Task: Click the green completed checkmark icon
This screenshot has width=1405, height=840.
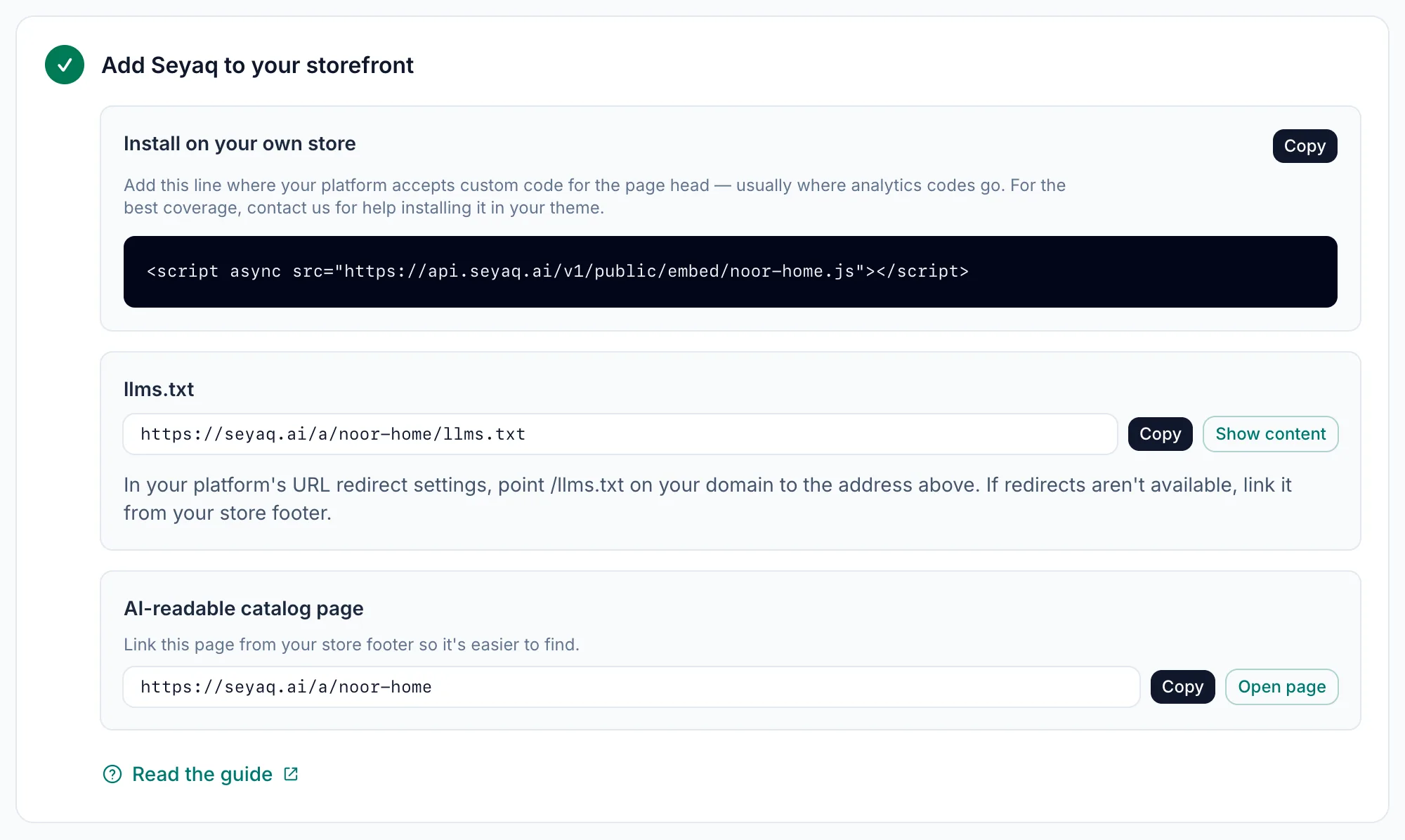Action: pyautogui.click(x=65, y=65)
